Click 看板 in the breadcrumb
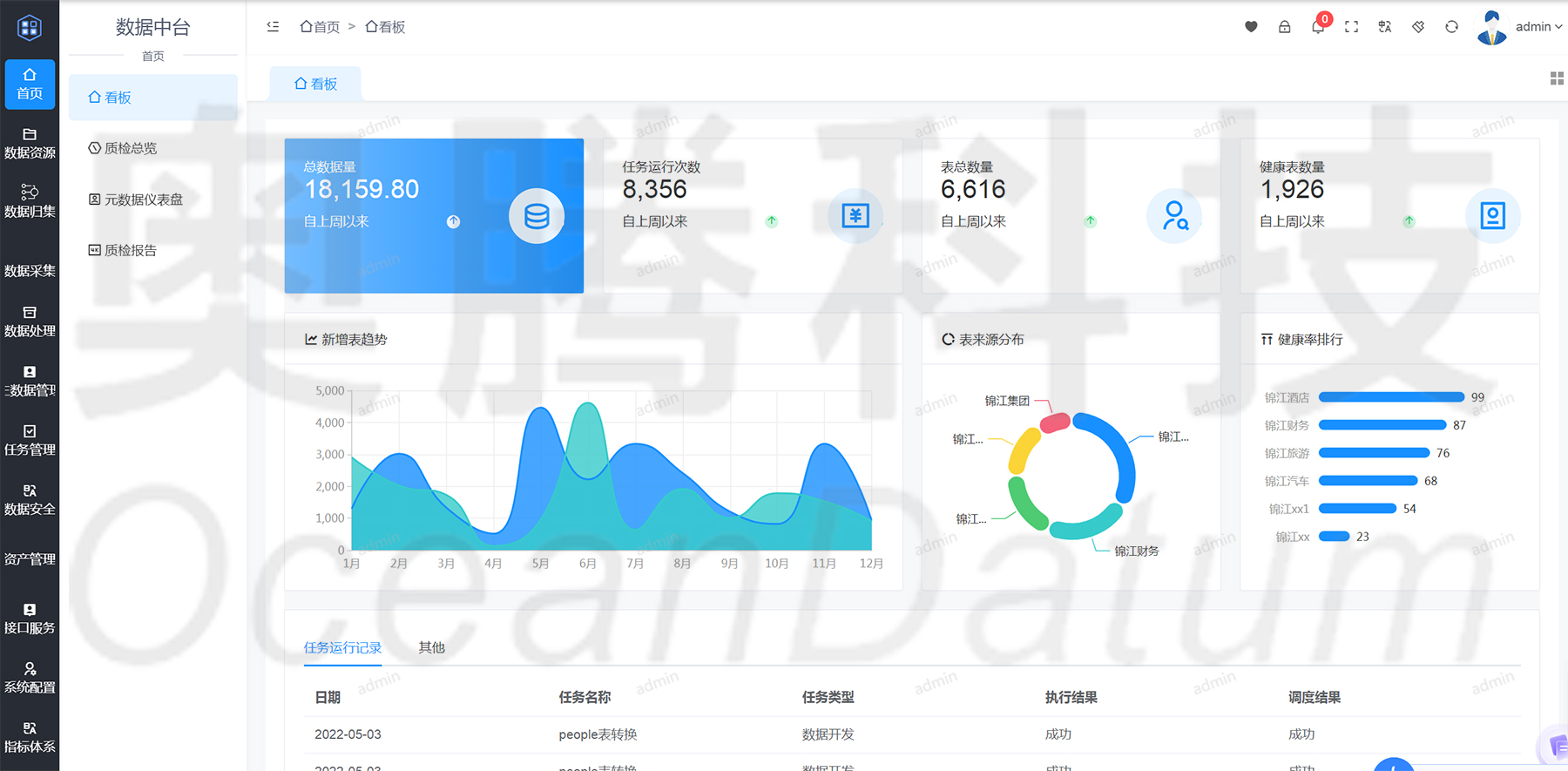This screenshot has height=771, width=1568. pos(385,27)
